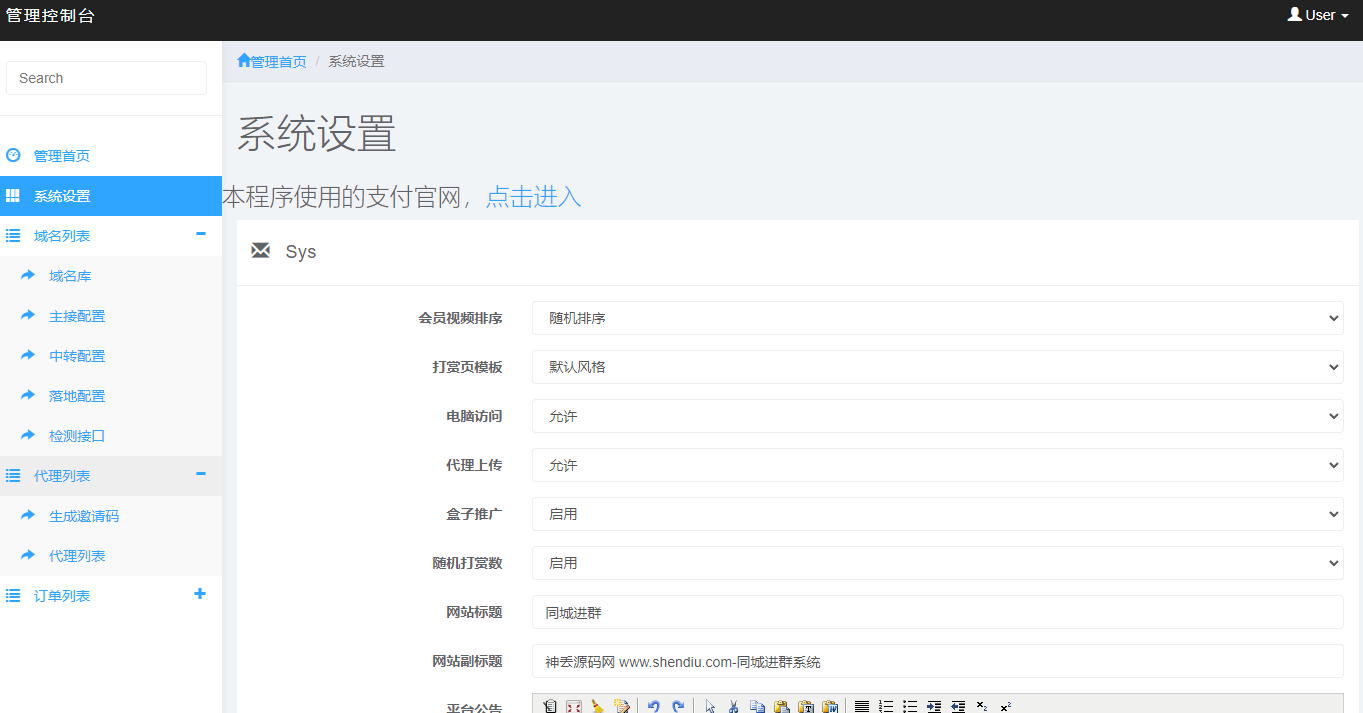
Task: Click the envelope icon next to Sys
Action: point(261,251)
